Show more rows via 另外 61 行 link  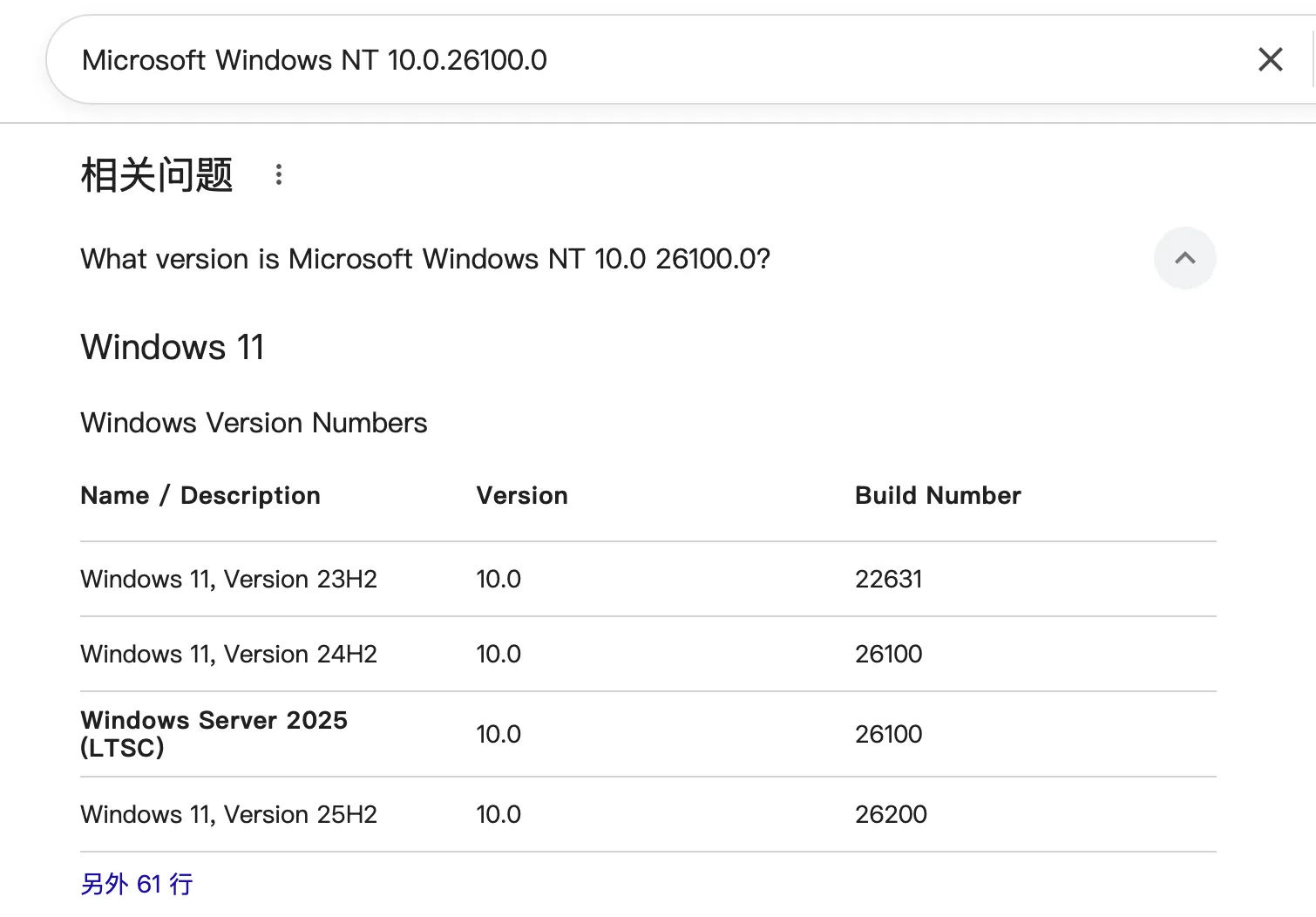[x=137, y=884]
